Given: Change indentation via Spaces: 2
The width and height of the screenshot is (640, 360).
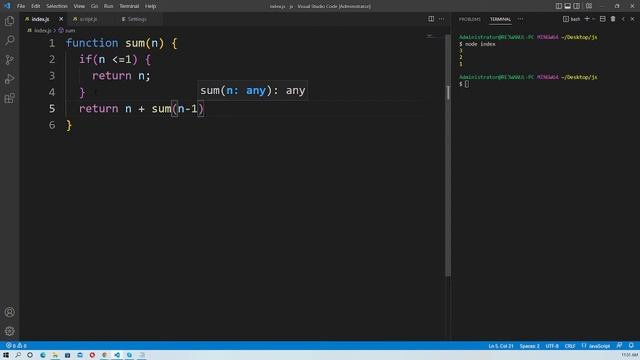Looking at the screenshot, I should click(529, 346).
